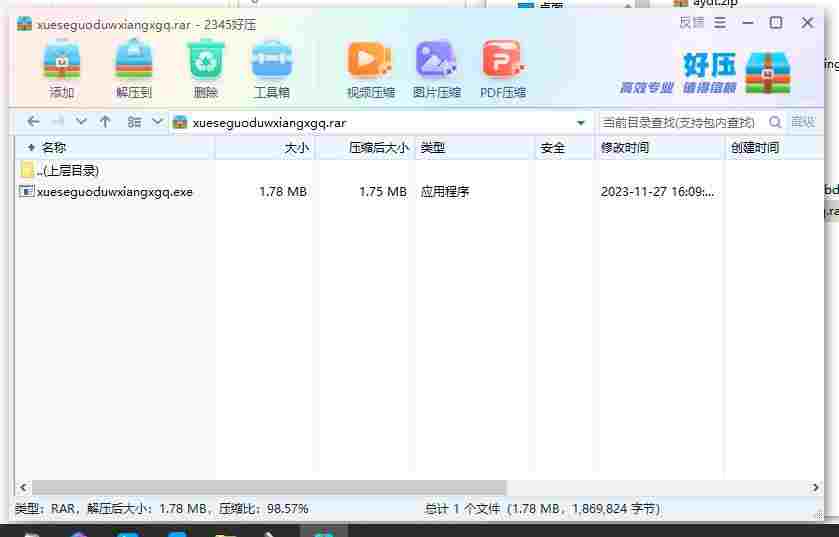Click the title bar app icon

[x=24, y=24]
